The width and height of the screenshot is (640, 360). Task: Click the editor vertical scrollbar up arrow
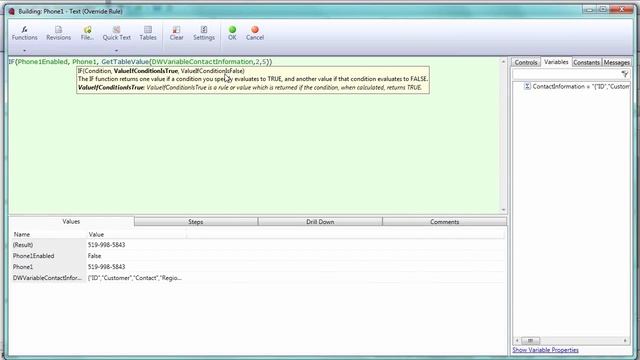(x=503, y=61)
